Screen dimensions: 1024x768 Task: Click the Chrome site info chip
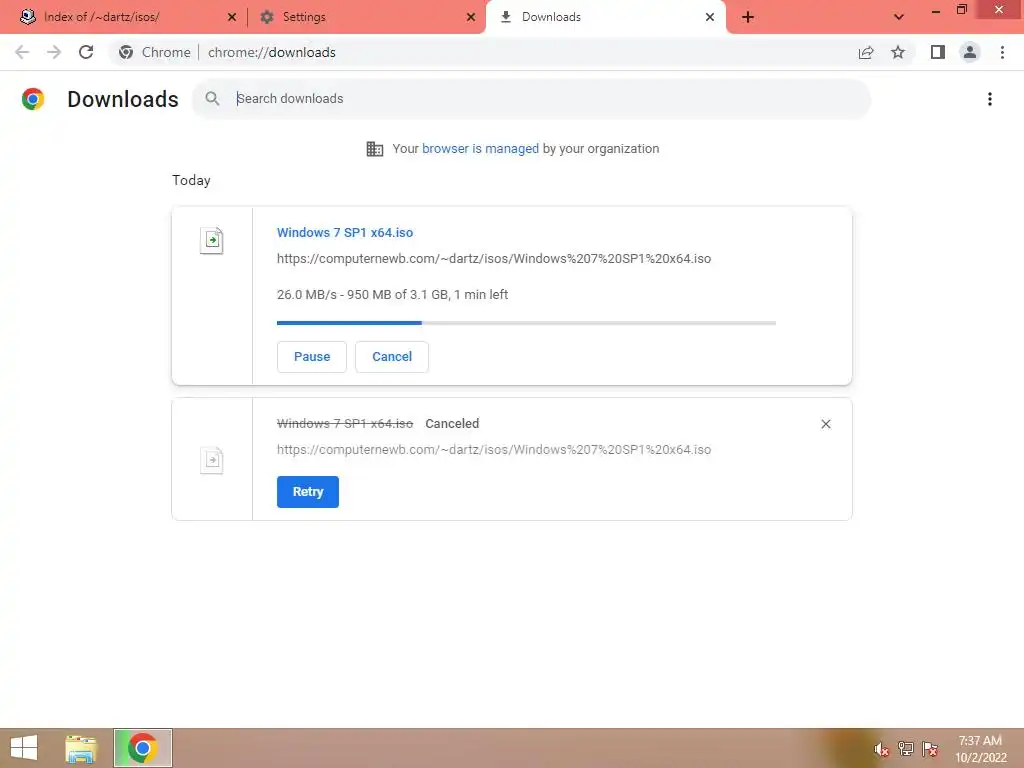click(x=155, y=52)
